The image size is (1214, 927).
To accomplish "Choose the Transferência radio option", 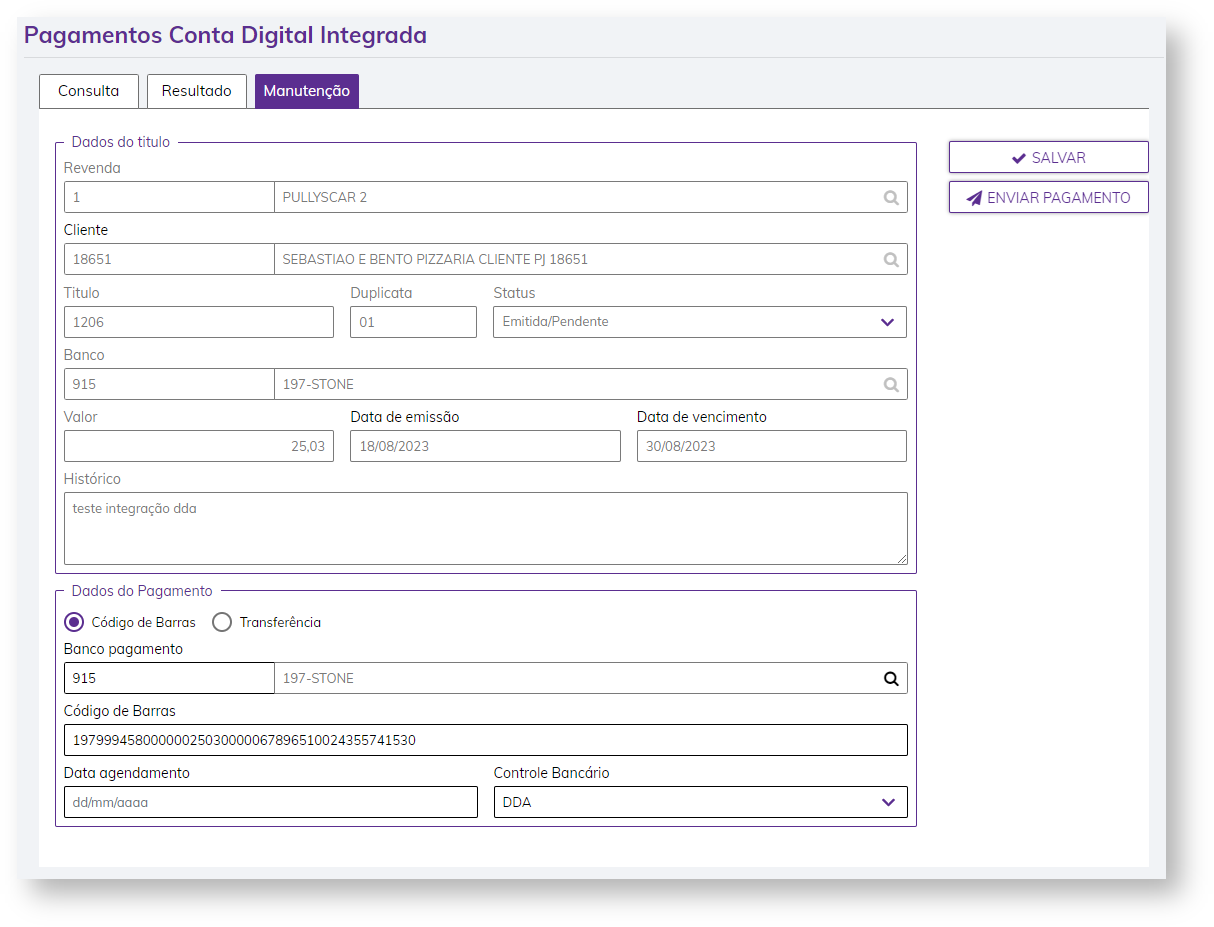I will [222, 622].
